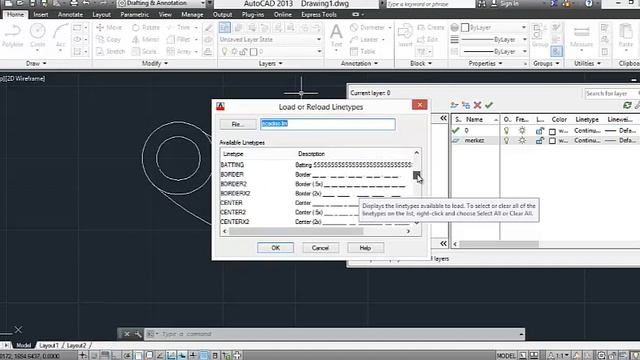Image resolution: width=640 pixels, height=360 pixels.
Task: Activate the Copy tool in Modify panel
Action: 109,40
